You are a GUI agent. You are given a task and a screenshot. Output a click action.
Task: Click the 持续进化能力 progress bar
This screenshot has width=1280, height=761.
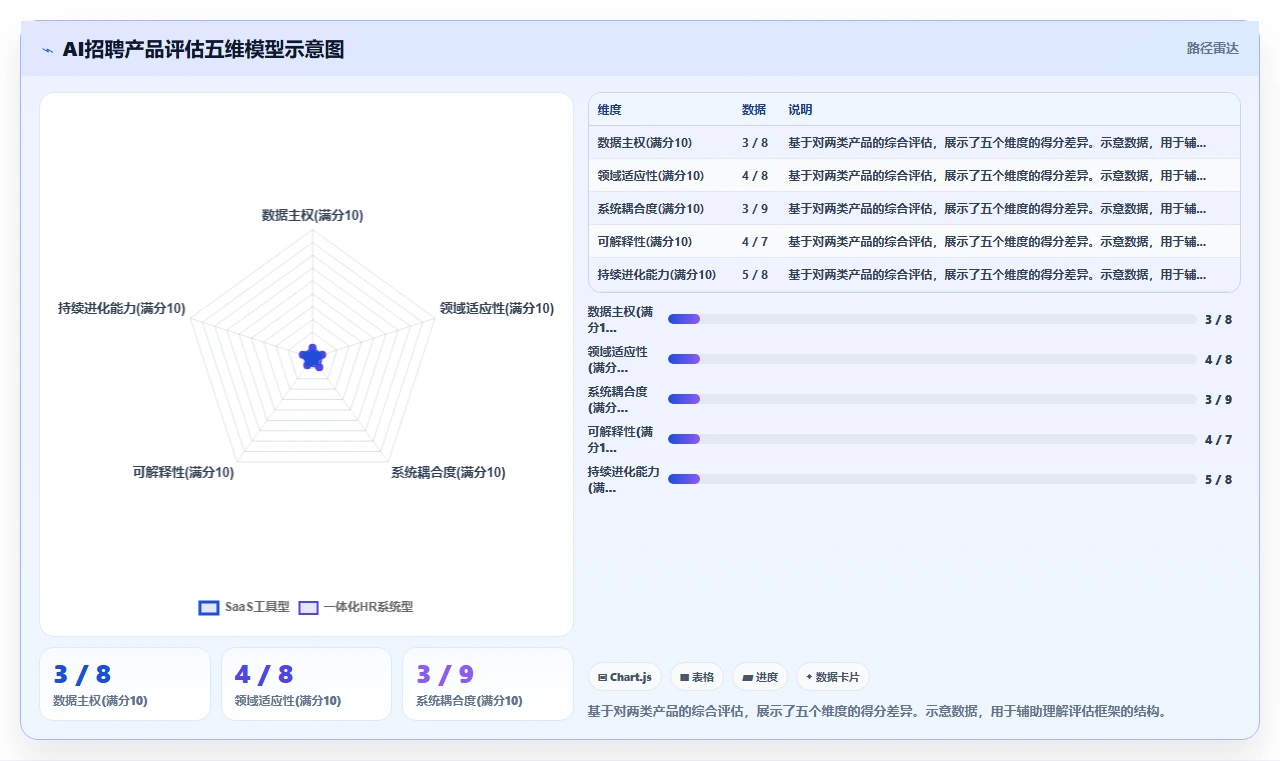932,479
